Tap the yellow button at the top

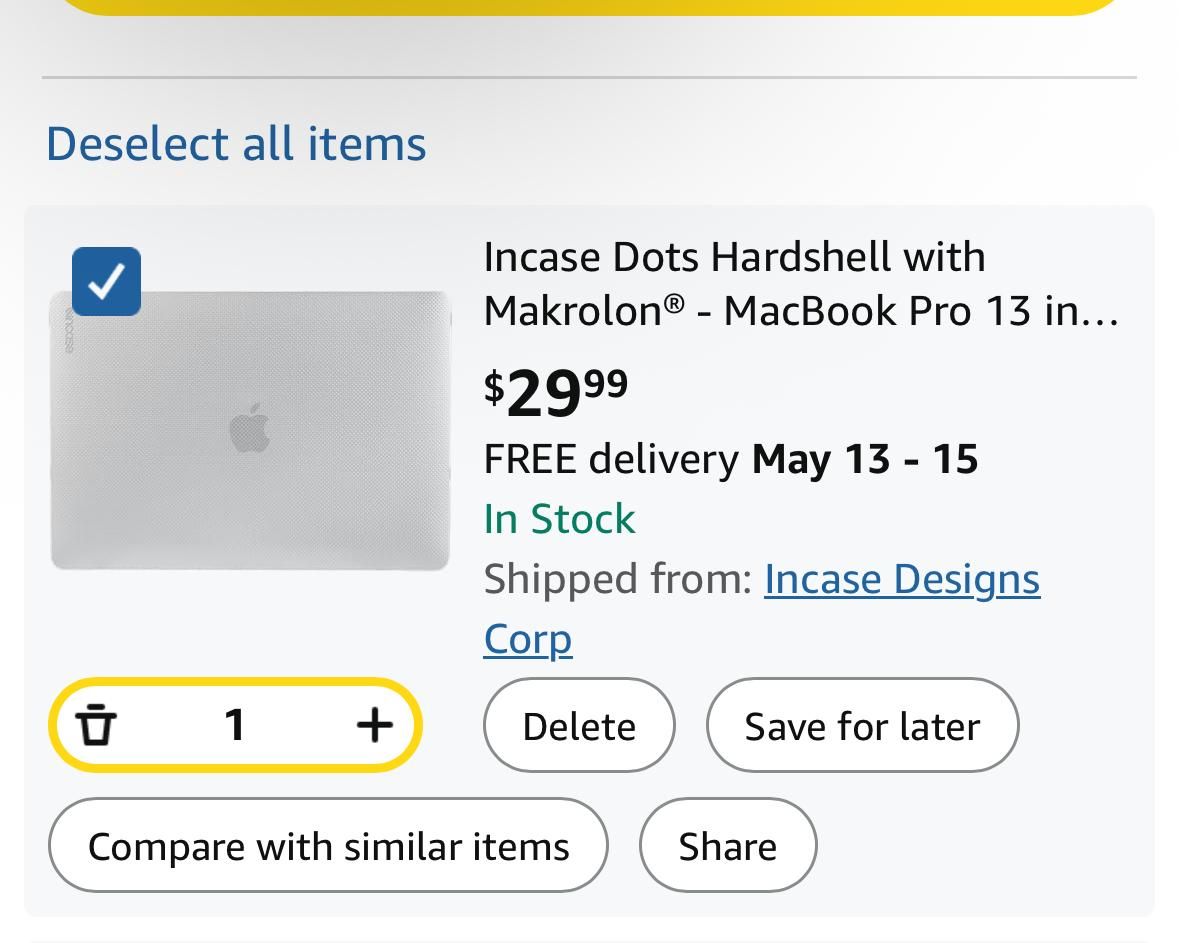click(590, 7)
